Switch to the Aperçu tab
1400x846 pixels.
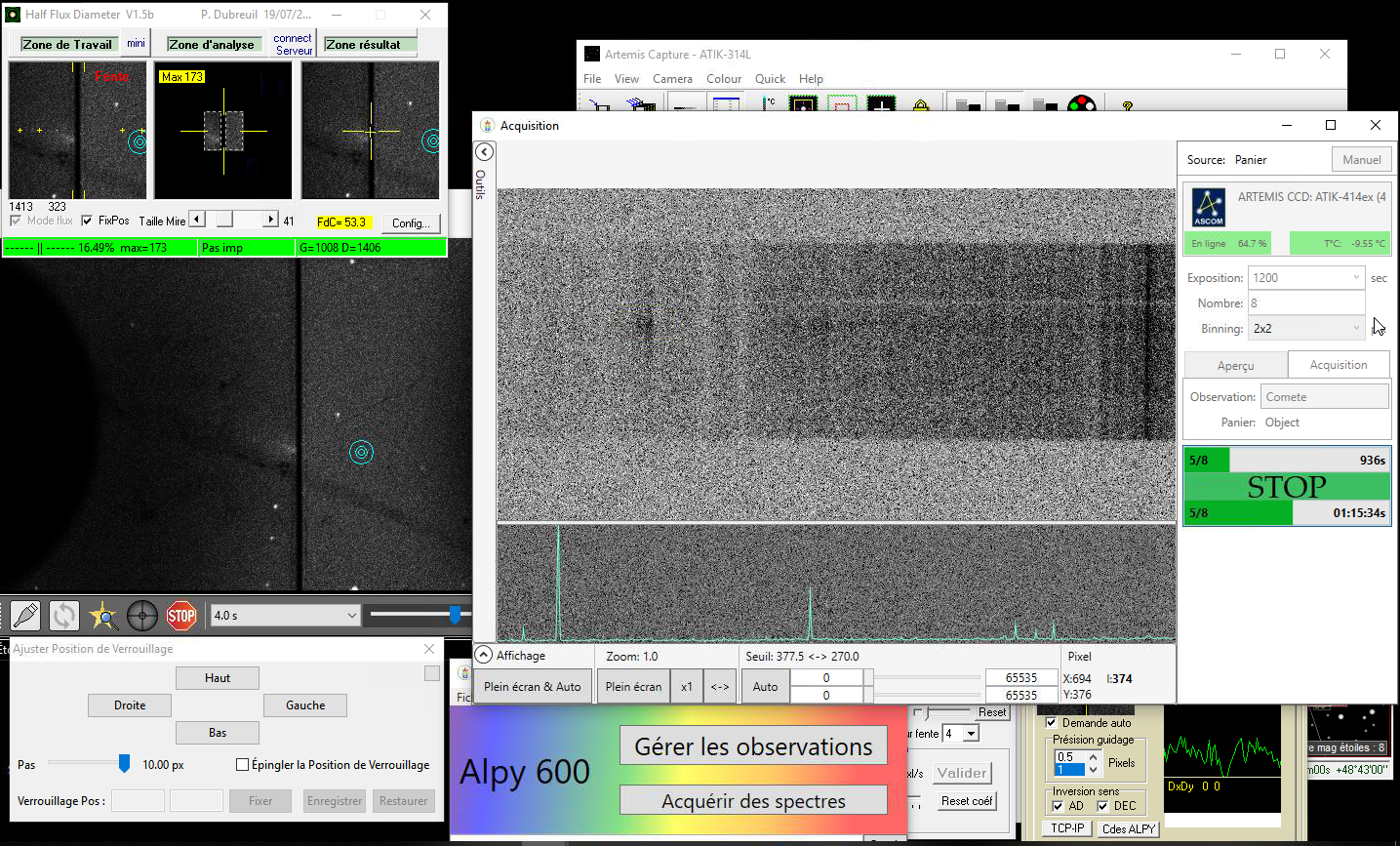click(1235, 366)
